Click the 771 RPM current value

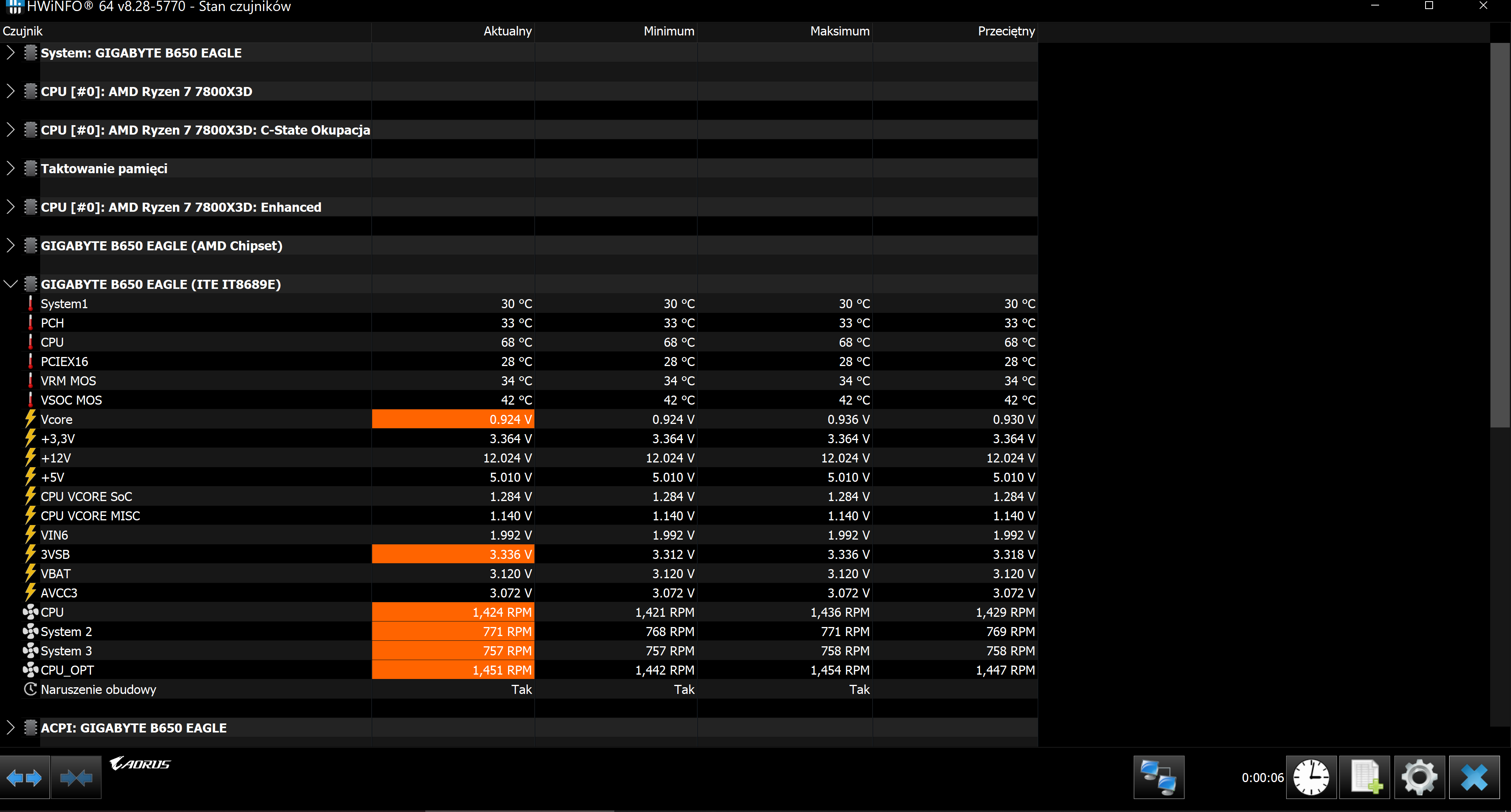(x=453, y=631)
